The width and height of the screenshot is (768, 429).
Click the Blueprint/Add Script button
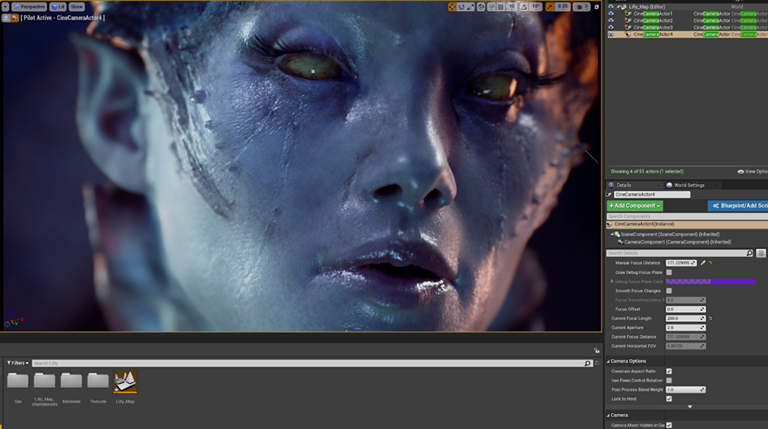point(738,205)
